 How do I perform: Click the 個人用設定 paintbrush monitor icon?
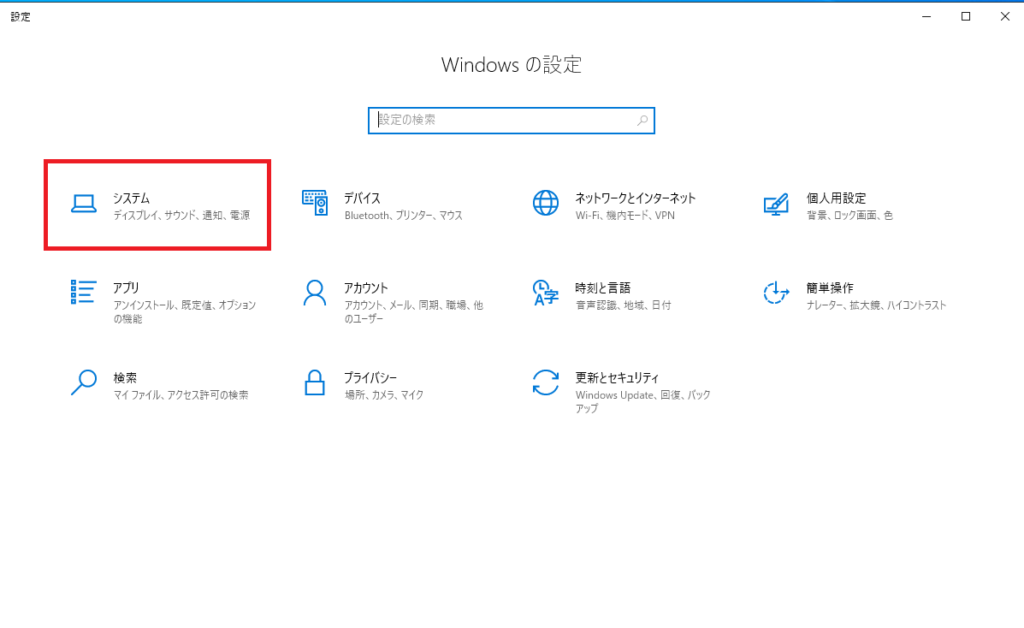point(776,204)
